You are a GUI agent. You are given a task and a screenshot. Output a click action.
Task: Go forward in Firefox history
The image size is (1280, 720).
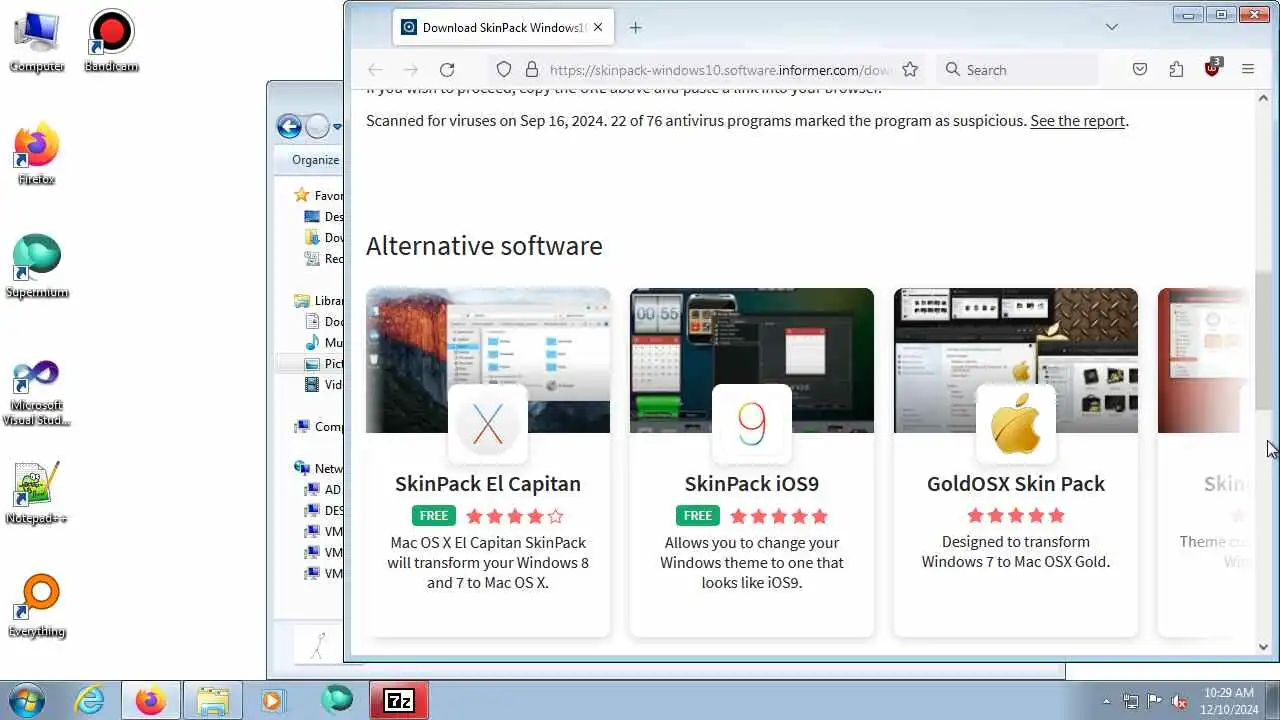(x=410, y=70)
